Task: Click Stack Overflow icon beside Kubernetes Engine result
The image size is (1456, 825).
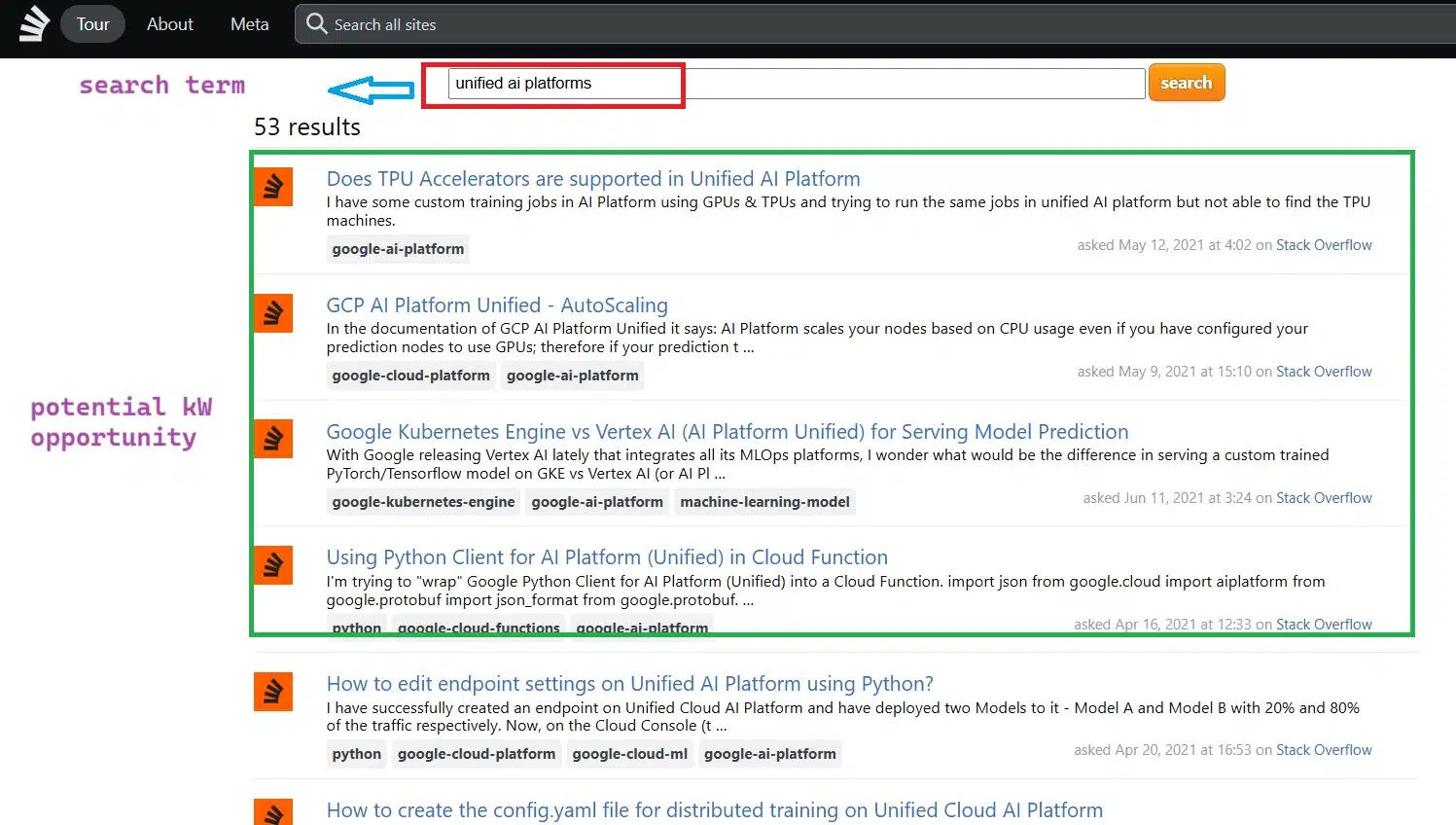Action: pos(273,439)
